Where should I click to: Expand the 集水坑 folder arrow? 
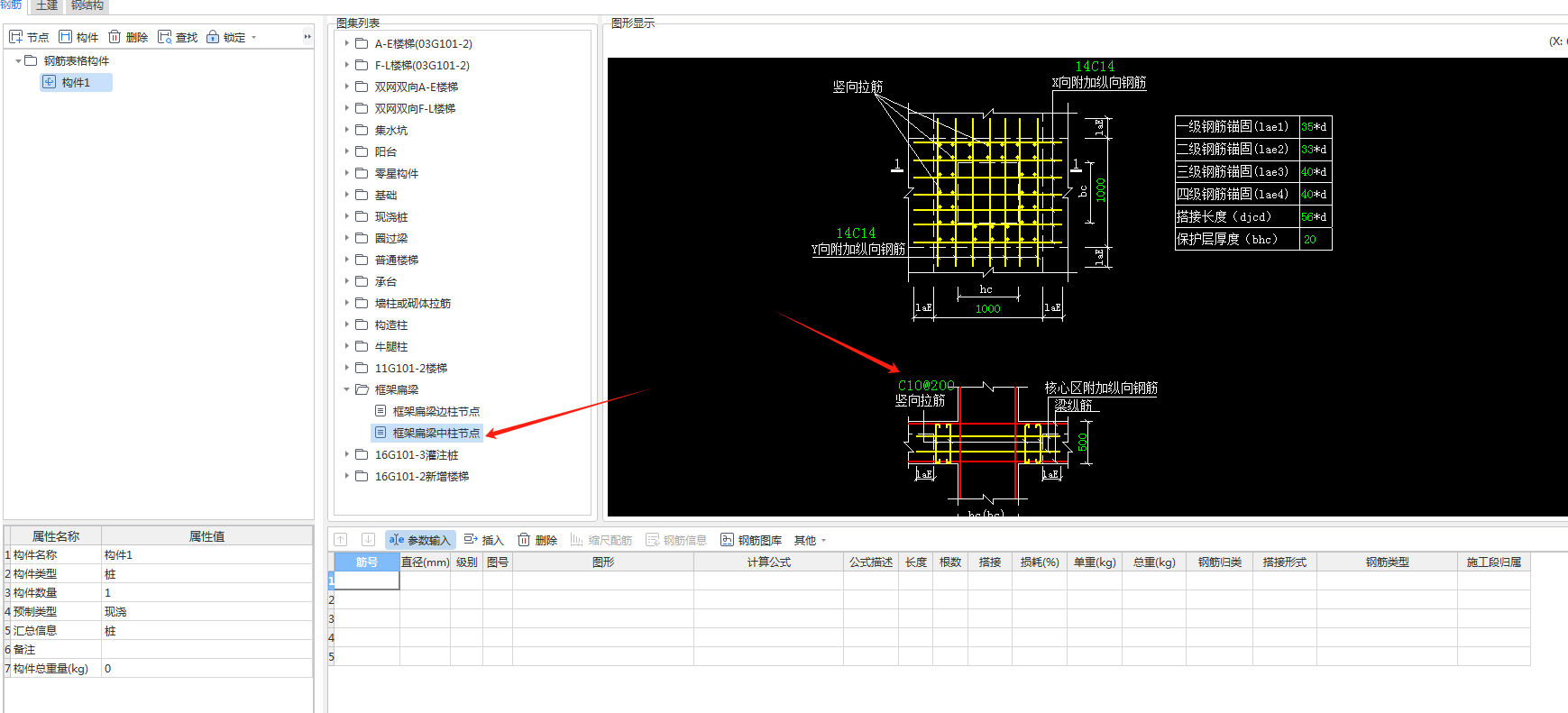[x=346, y=130]
